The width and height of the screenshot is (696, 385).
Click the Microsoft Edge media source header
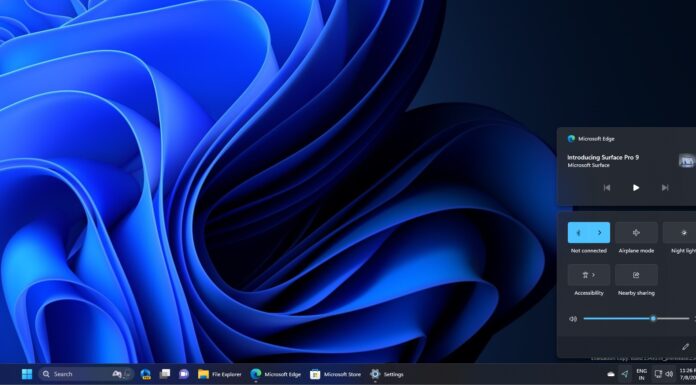591,139
